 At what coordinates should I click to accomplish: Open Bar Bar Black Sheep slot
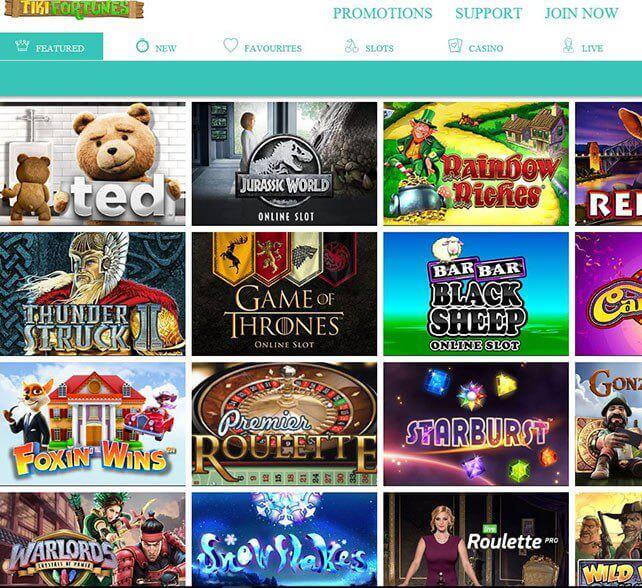point(476,294)
